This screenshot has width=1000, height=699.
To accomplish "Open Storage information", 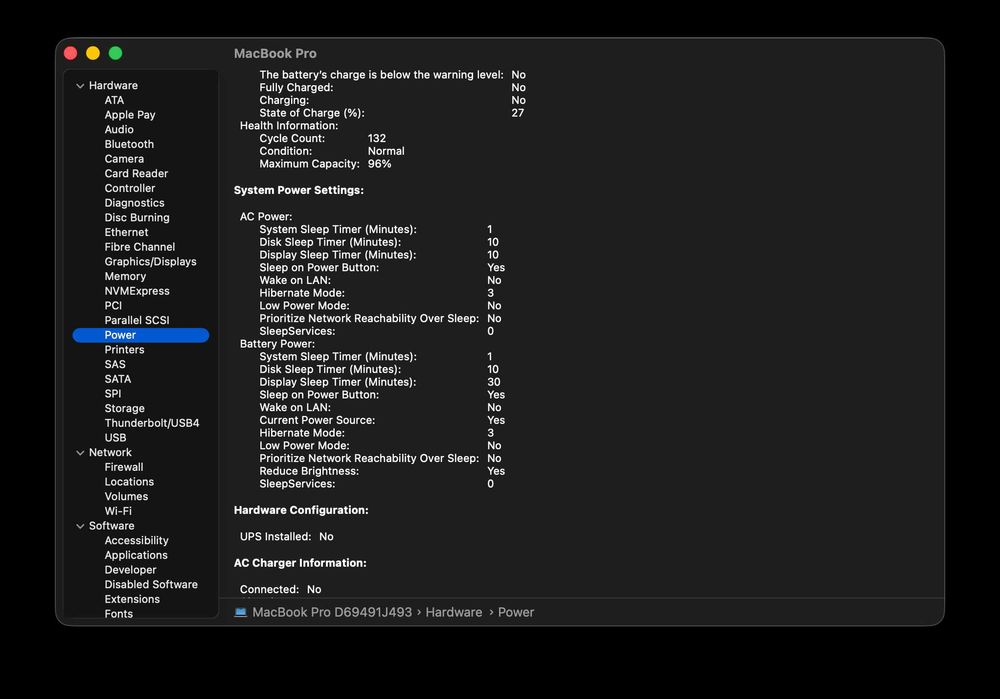I will pos(124,408).
